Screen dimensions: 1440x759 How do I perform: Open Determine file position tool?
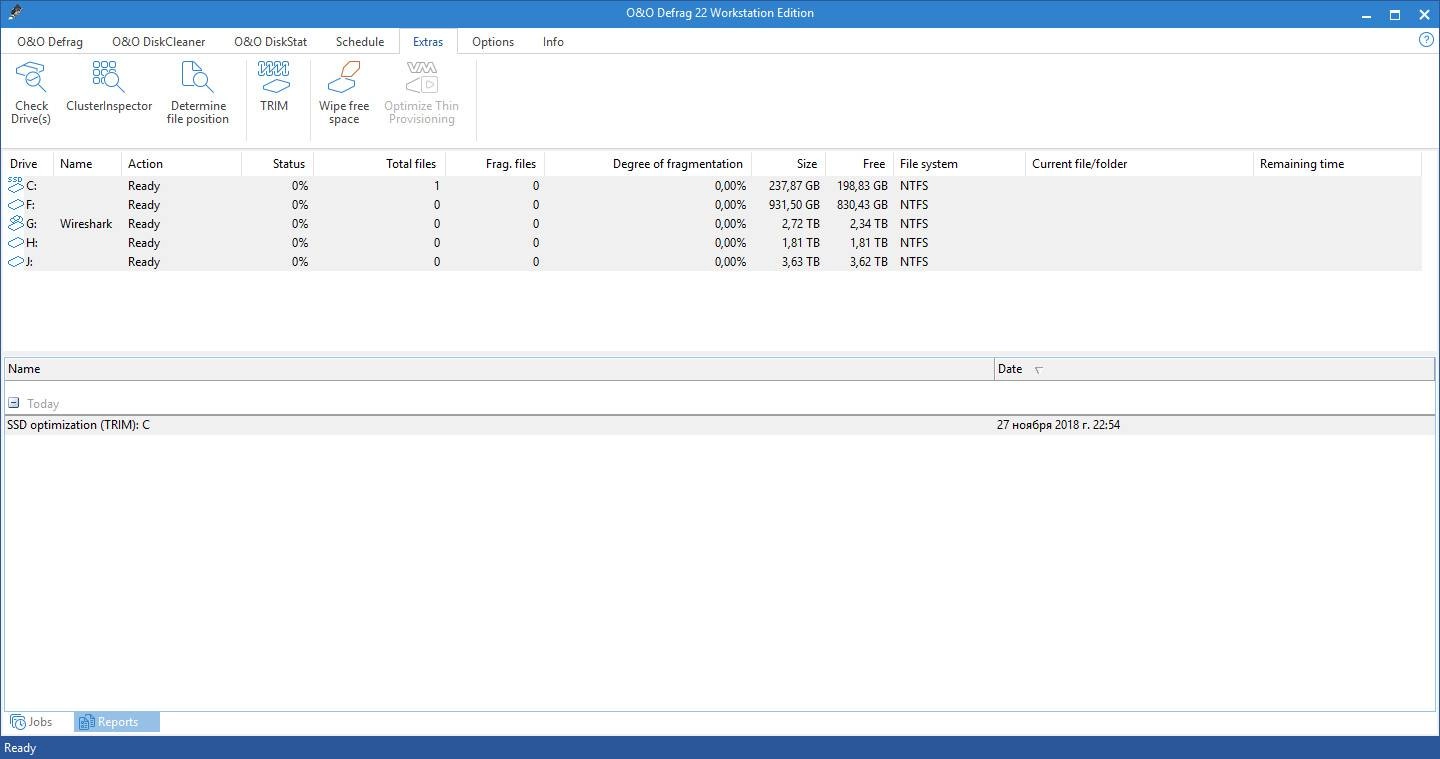point(197,92)
